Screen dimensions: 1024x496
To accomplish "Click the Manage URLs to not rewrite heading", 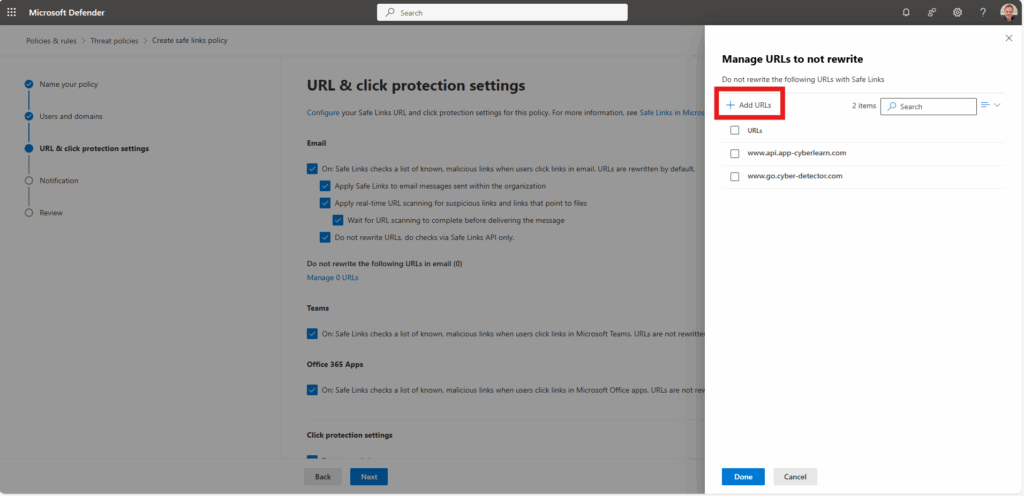I will click(793, 59).
